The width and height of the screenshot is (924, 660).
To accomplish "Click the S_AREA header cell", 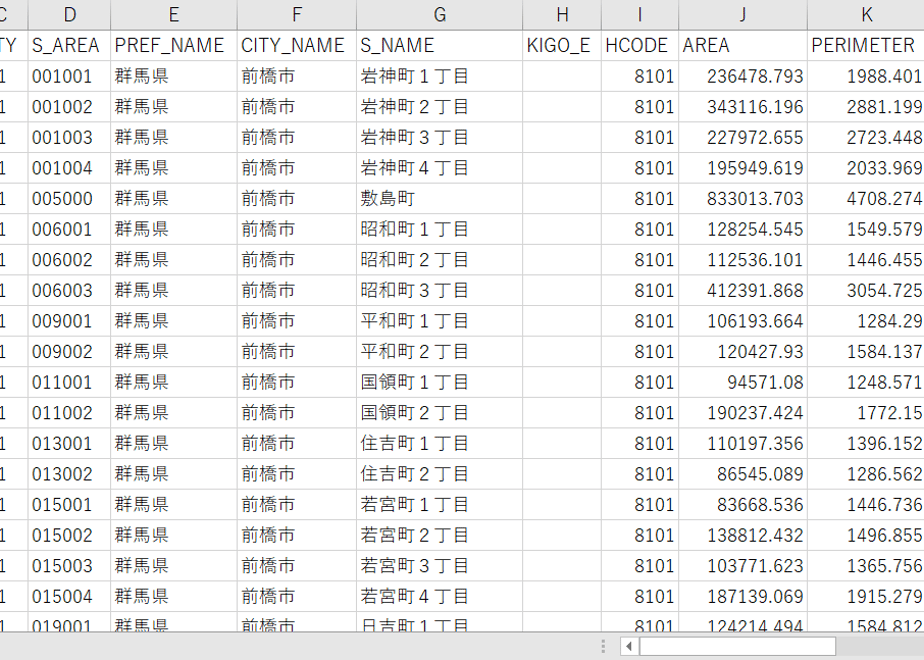I will [x=70, y=45].
